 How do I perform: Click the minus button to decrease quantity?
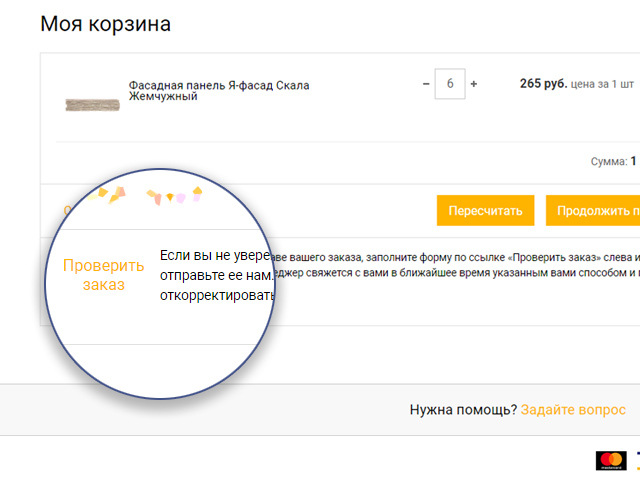coord(426,84)
